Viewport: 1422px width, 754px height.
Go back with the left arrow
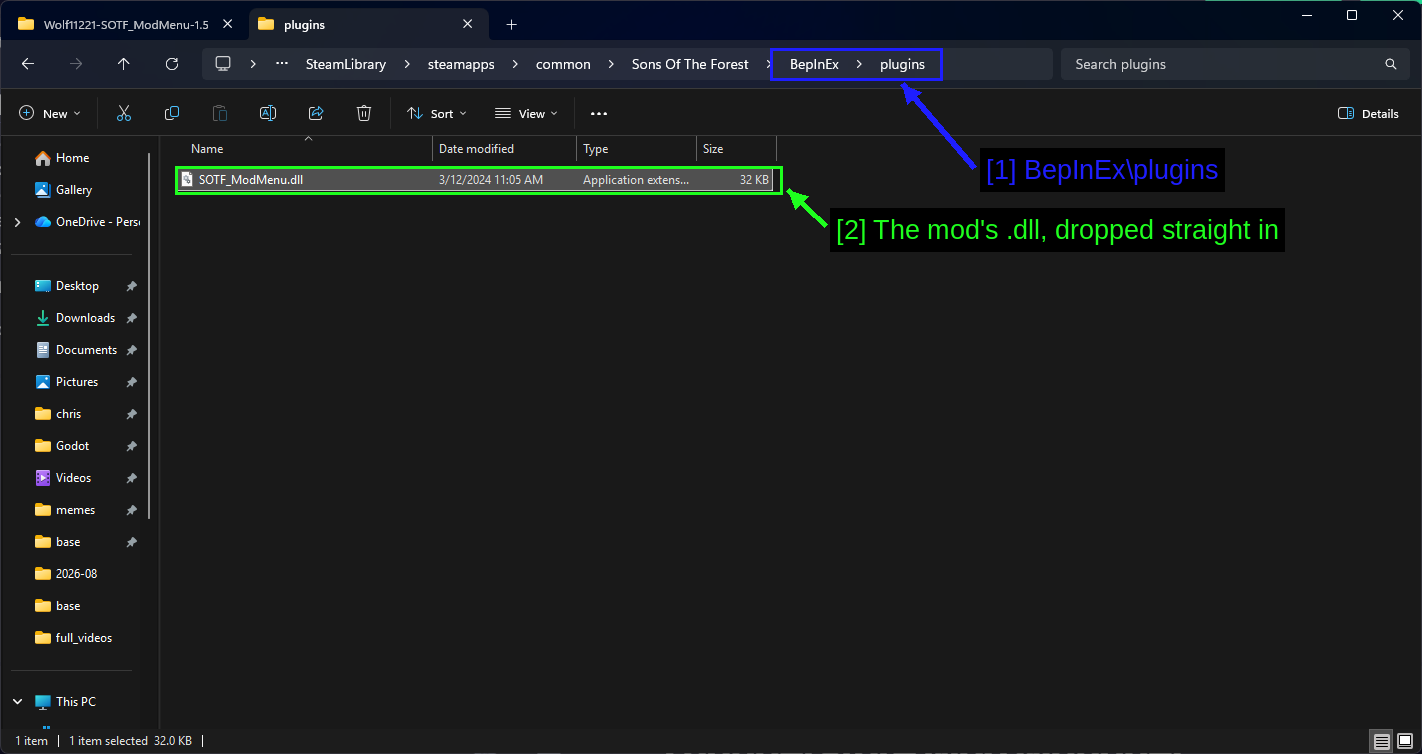pyautogui.click(x=28, y=64)
